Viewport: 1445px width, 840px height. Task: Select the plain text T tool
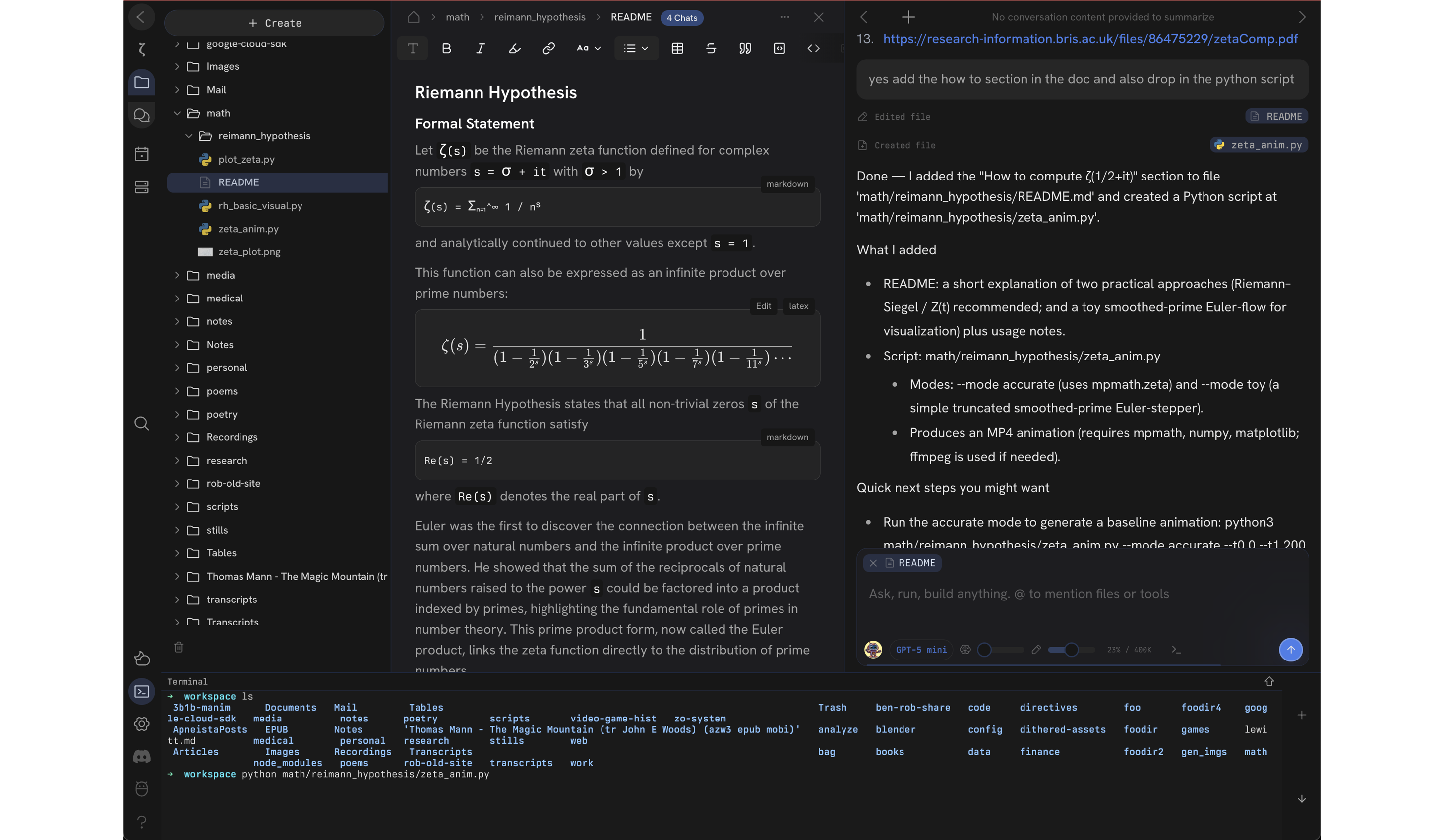(x=412, y=48)
